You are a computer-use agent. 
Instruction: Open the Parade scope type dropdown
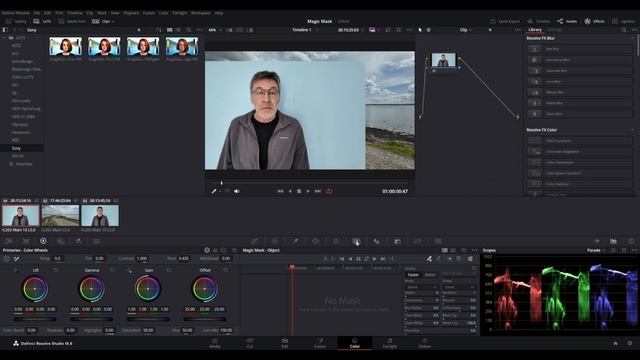point(596,250)
